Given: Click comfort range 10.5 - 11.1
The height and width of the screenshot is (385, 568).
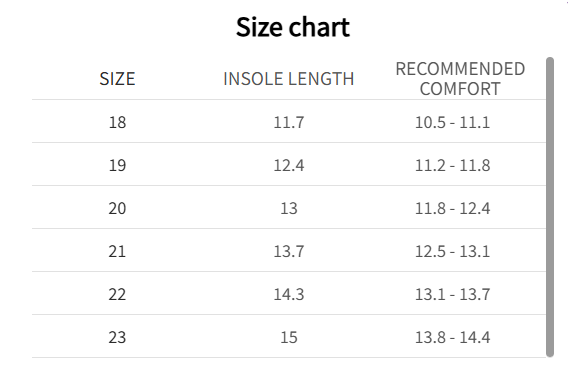Looking at the screenshot, I should pos(452,122).
